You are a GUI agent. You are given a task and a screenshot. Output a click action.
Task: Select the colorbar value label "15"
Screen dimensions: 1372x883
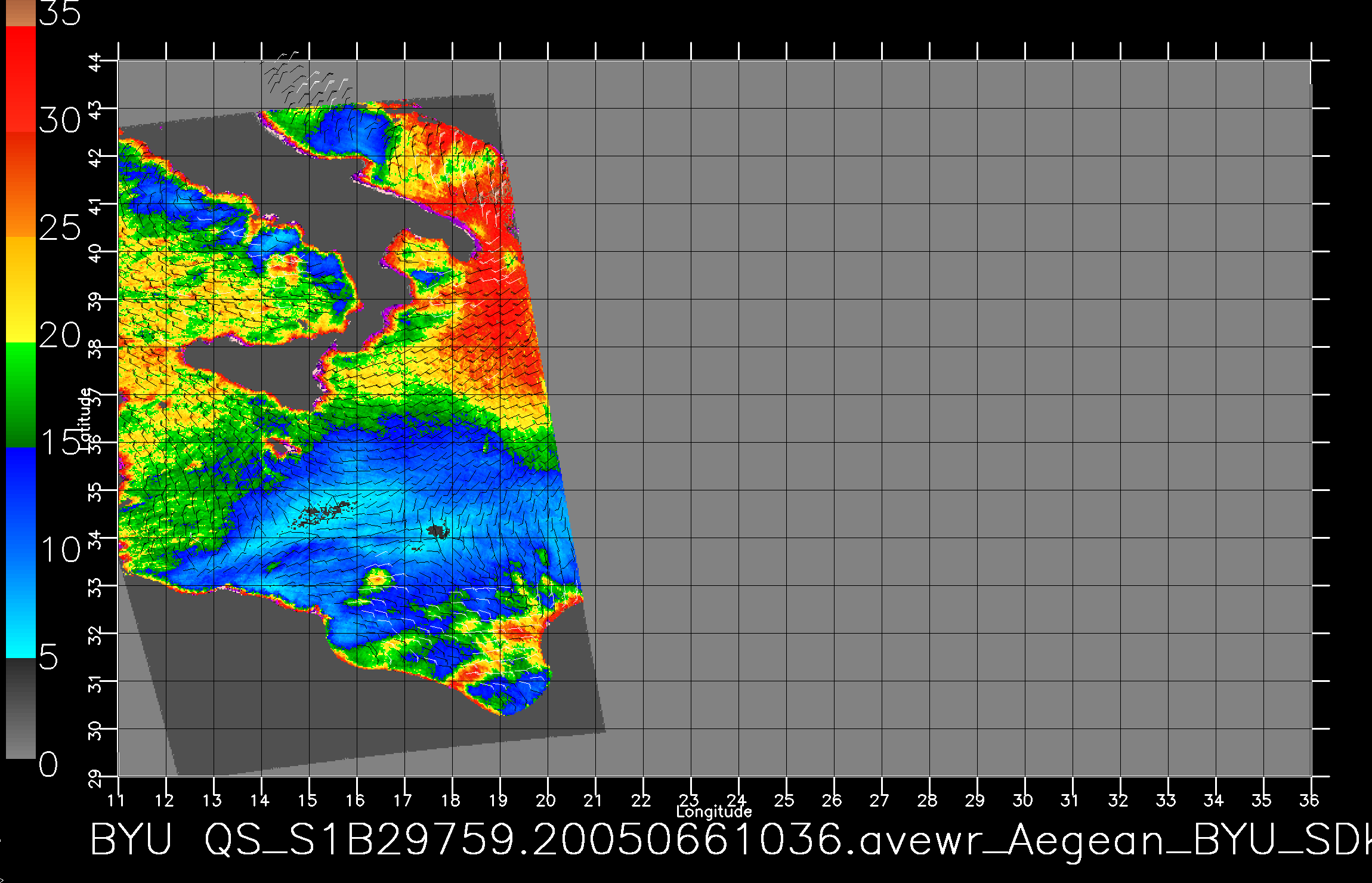(60, 442)
